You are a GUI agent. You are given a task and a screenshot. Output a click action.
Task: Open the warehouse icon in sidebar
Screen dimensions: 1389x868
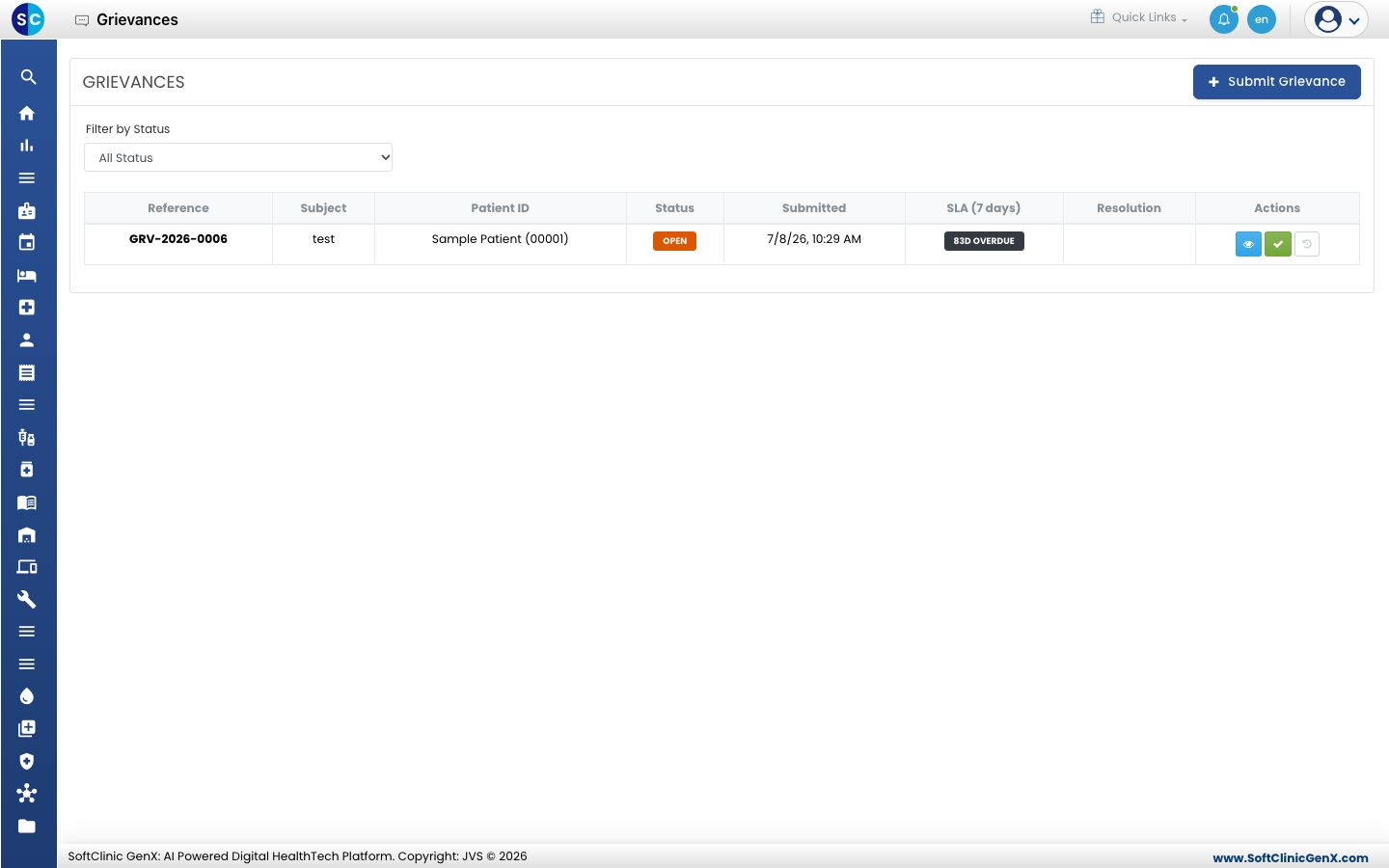(27, 535)
